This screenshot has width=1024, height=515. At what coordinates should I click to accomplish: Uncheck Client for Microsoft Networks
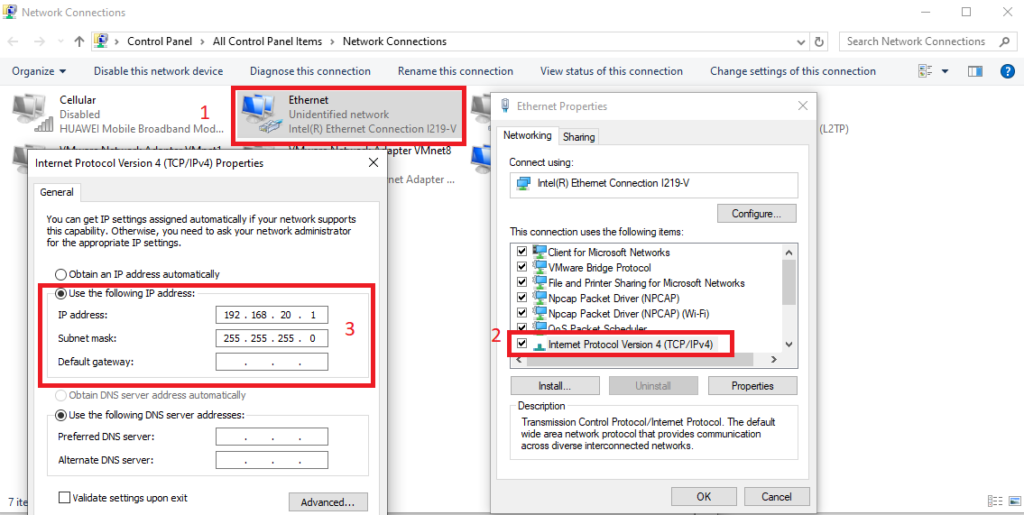click(519, 252)
